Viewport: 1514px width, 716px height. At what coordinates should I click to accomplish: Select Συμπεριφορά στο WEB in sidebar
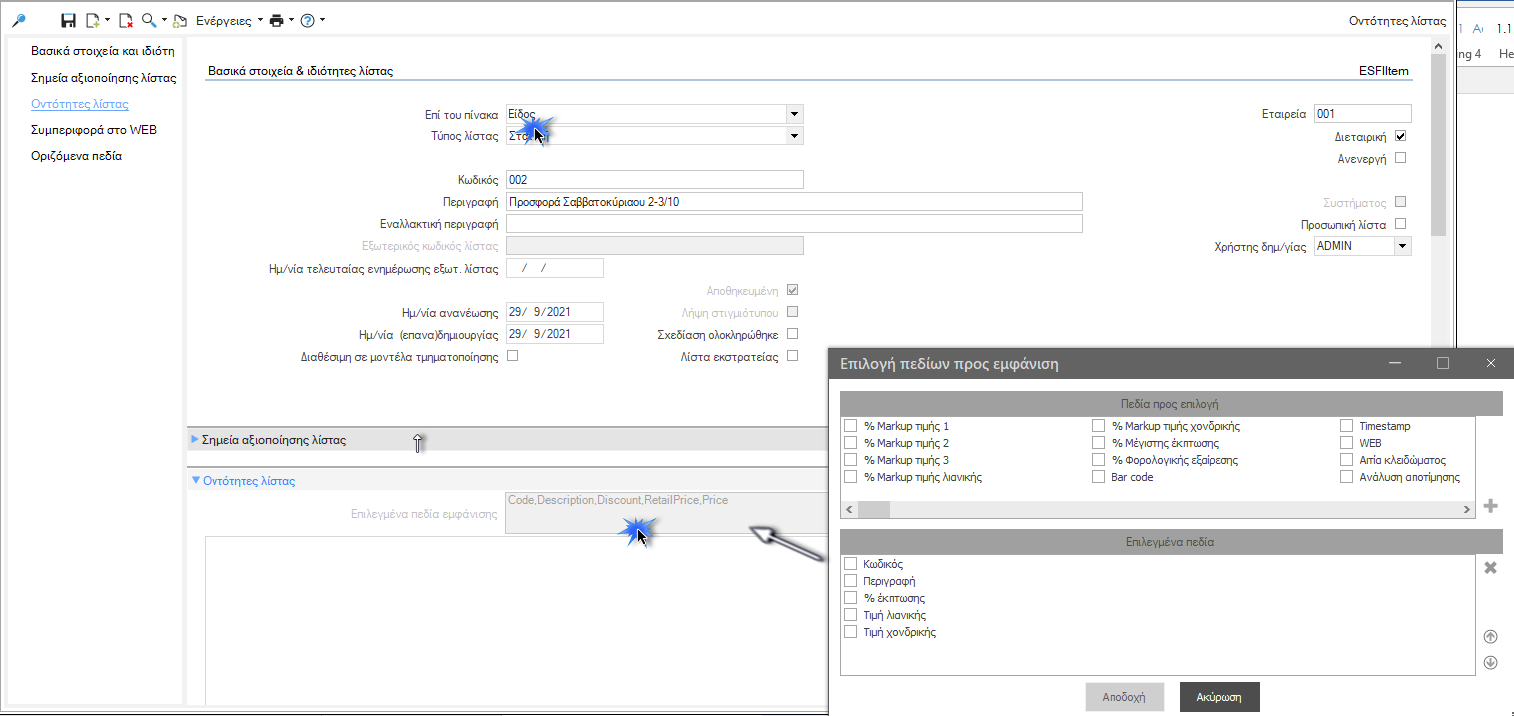click(94, 130)
